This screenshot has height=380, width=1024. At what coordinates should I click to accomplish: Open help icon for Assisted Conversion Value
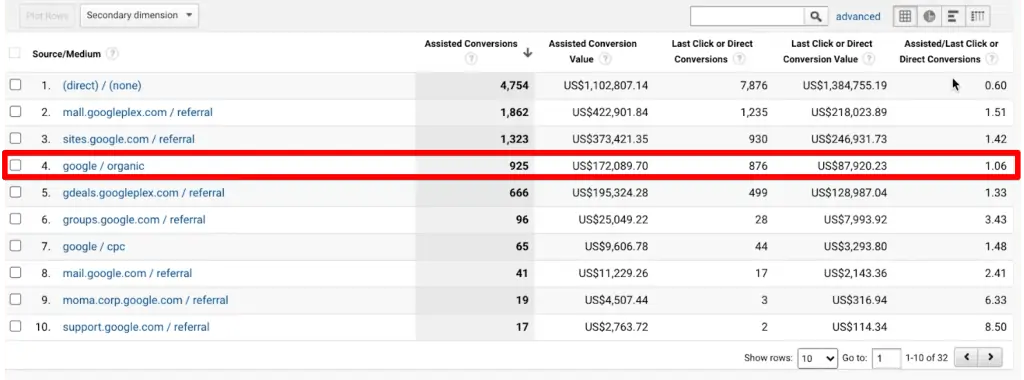(605, 59)
